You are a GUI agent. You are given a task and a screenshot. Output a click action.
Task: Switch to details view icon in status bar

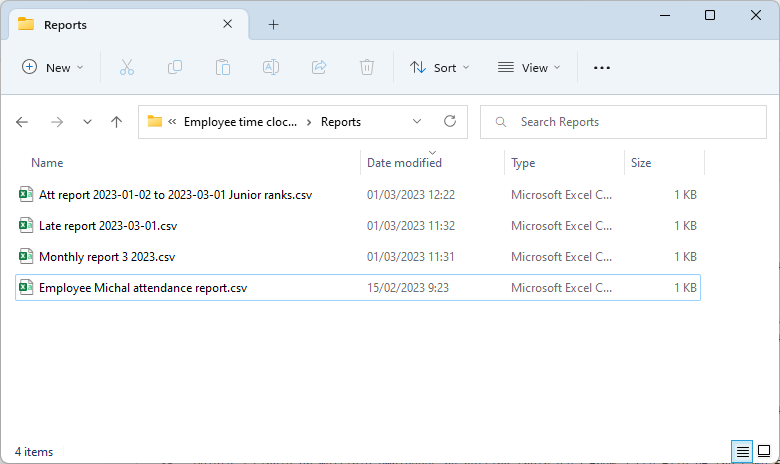[742, 452]
